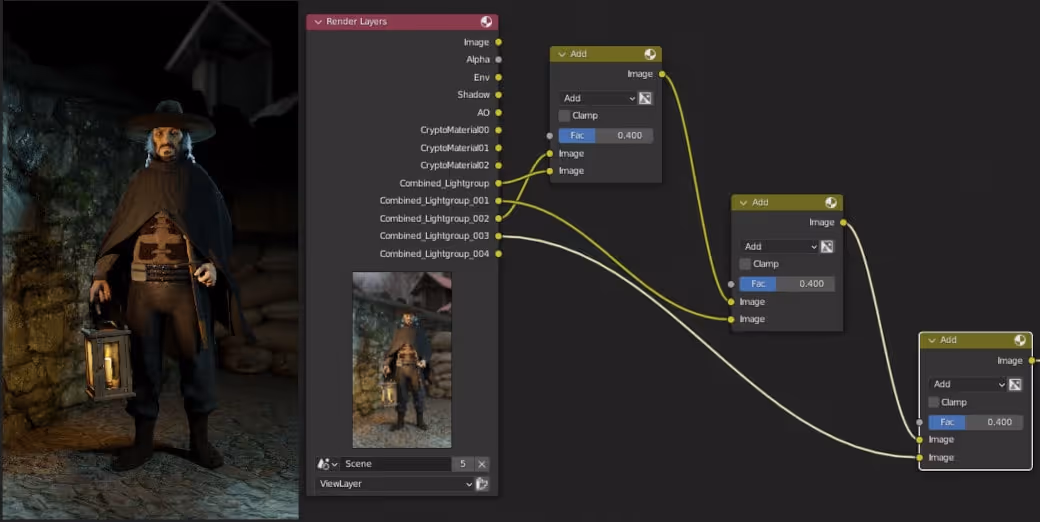Collapse the Add node fed by Combined_Lightgroup
1040x522 pixels.
[x=562, y=54]
